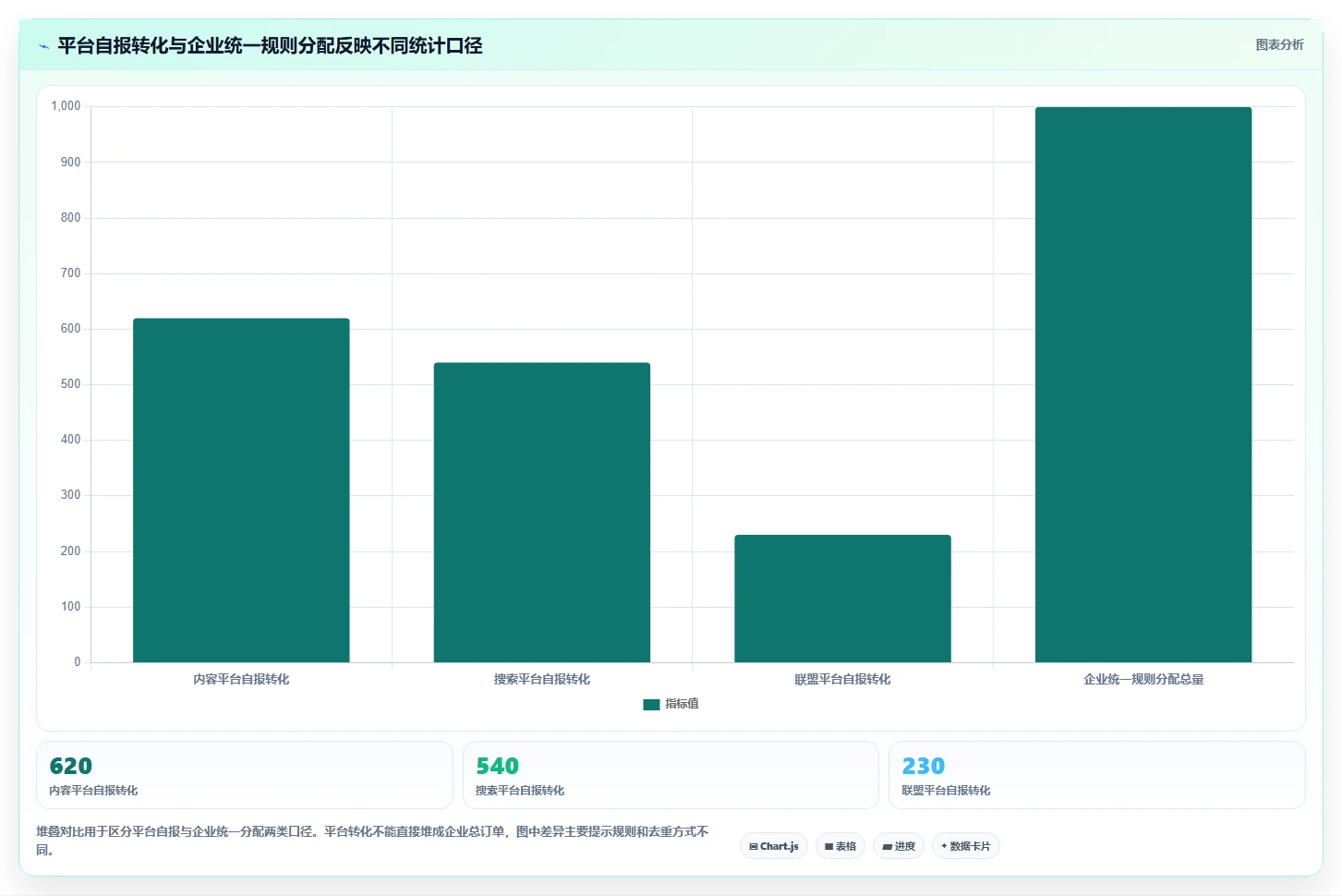
Task: Click the 620 data card value
Action: pos(71,767)
